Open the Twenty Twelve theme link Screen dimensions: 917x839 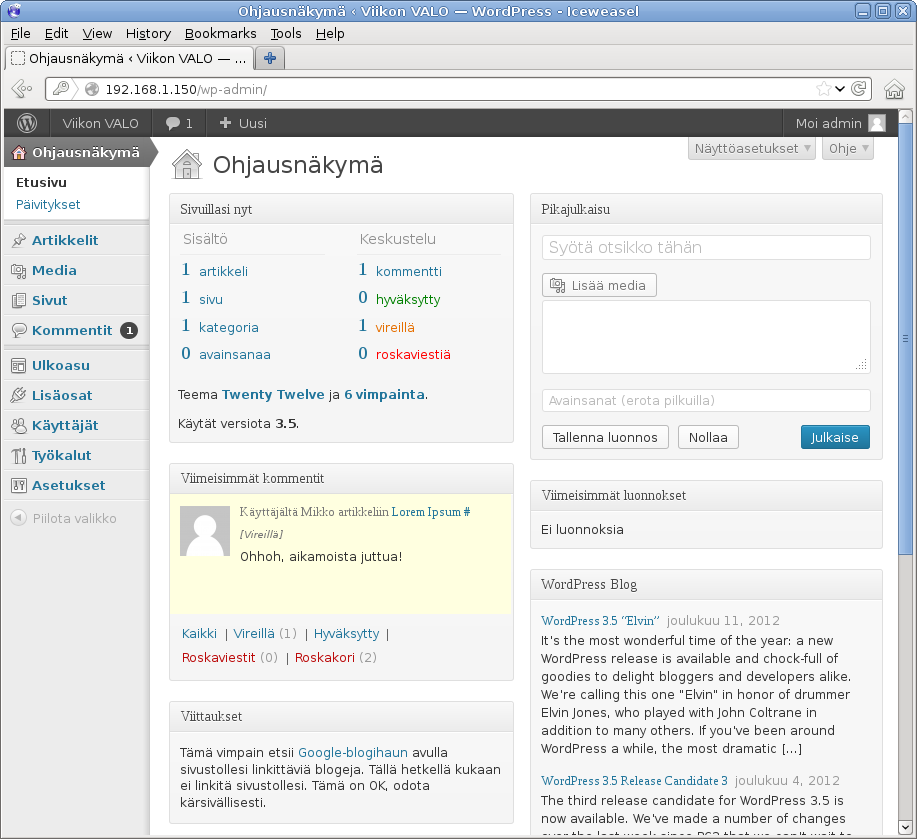pyautogui.click(x=273, y=395)
